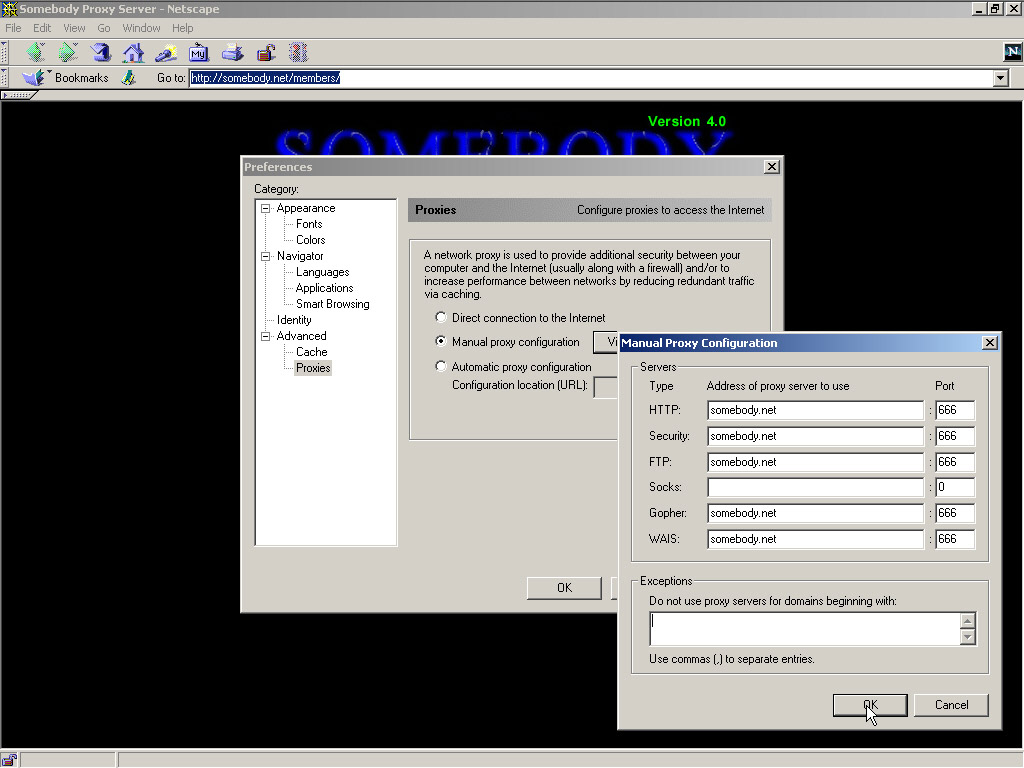Open the Help menu
The height and width of the screenshot is (768, 1024).
coord(182,28)
